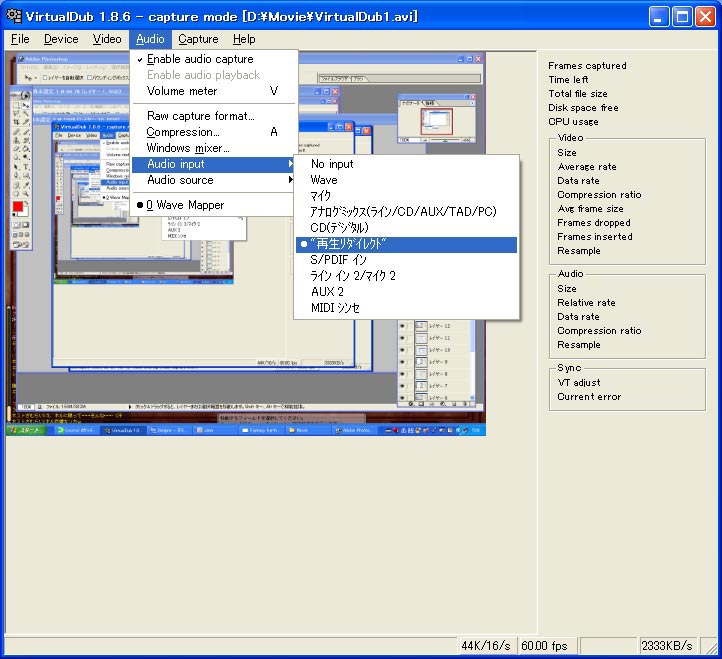The width and height of the screenshot is (722, 659).
Task: Open Raw capture format settings
Action: tap(200, 116)
